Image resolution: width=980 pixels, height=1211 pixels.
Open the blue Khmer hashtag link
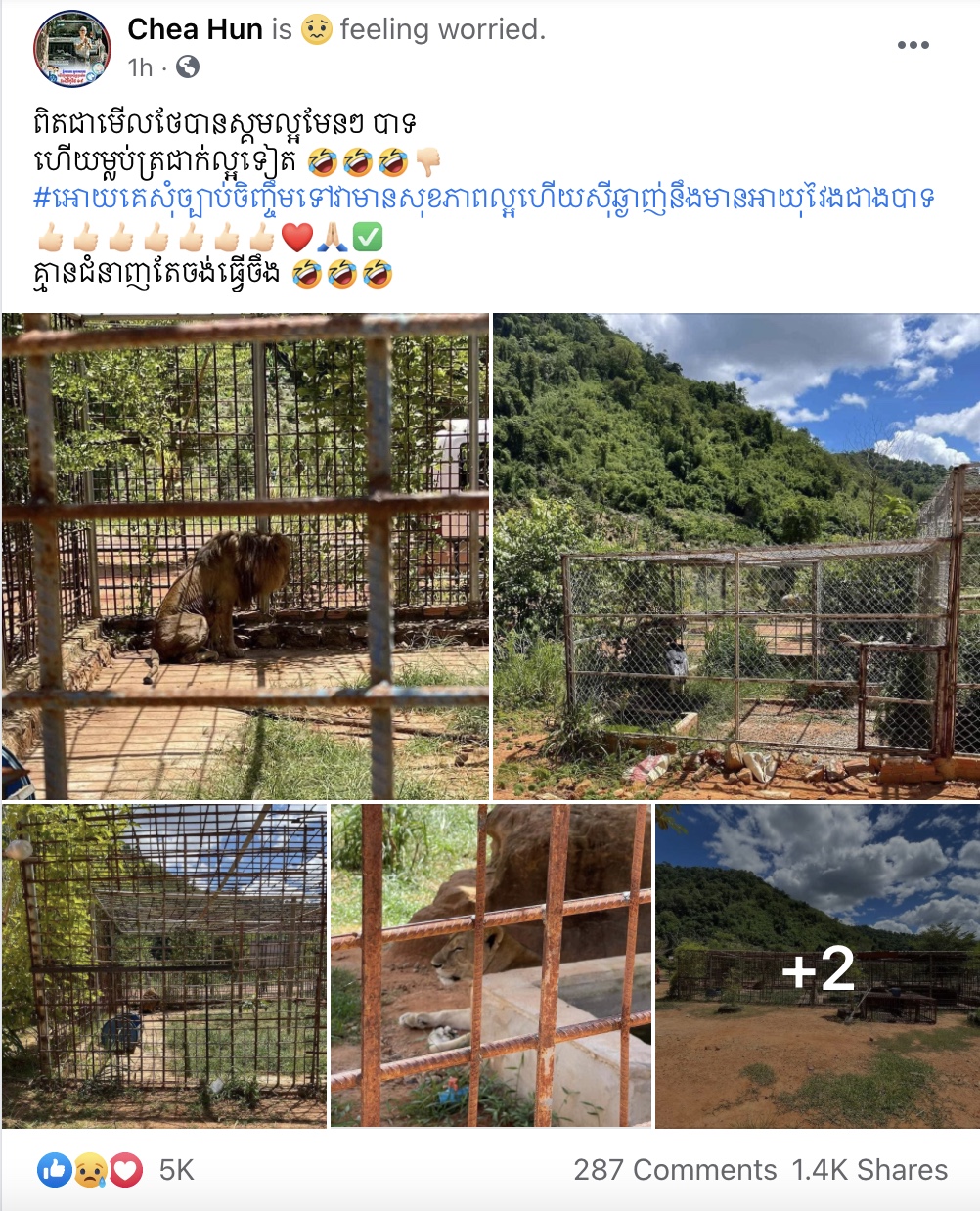(x=483, y=197)
